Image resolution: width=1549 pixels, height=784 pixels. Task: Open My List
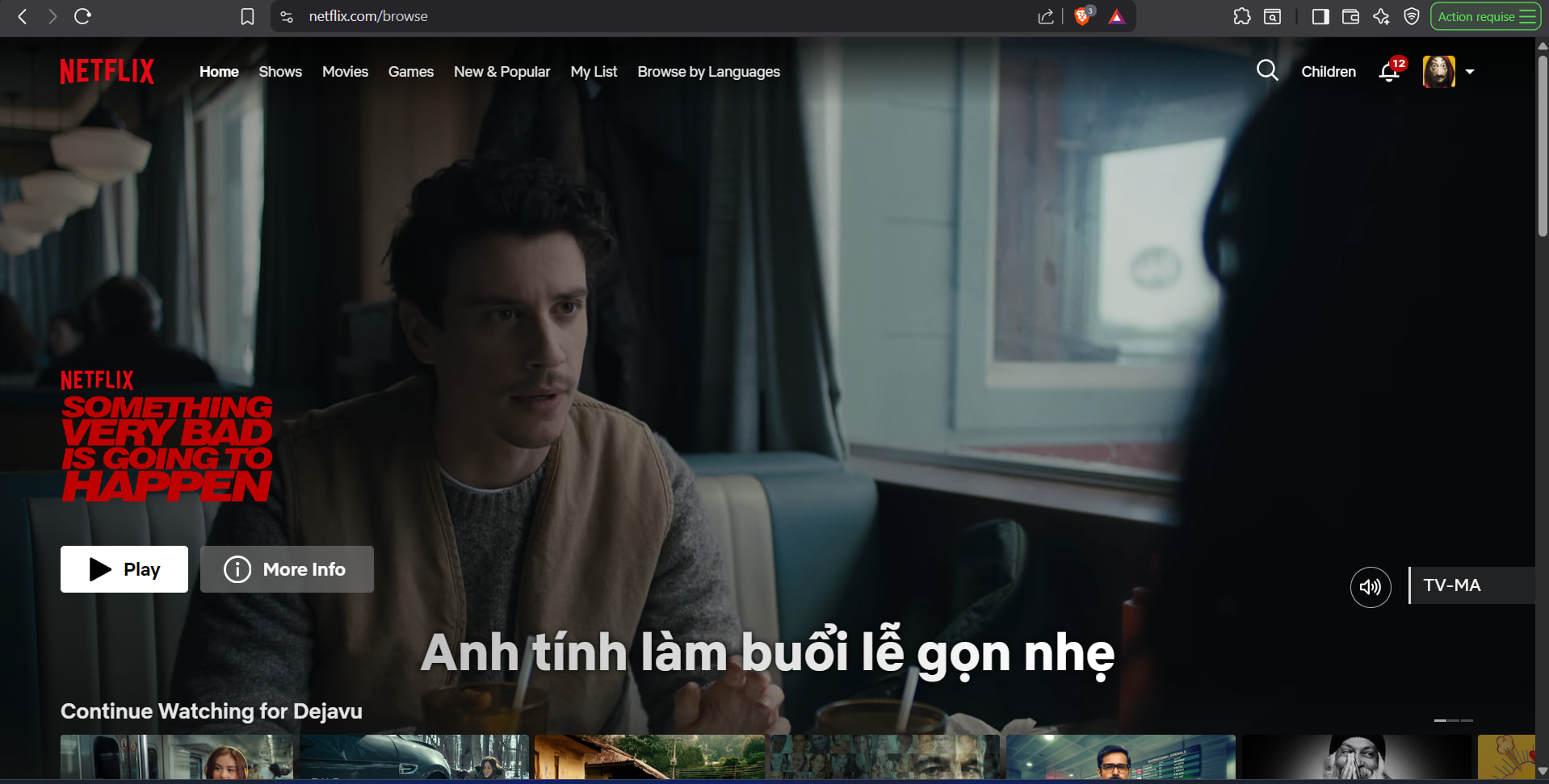[594, 72]
